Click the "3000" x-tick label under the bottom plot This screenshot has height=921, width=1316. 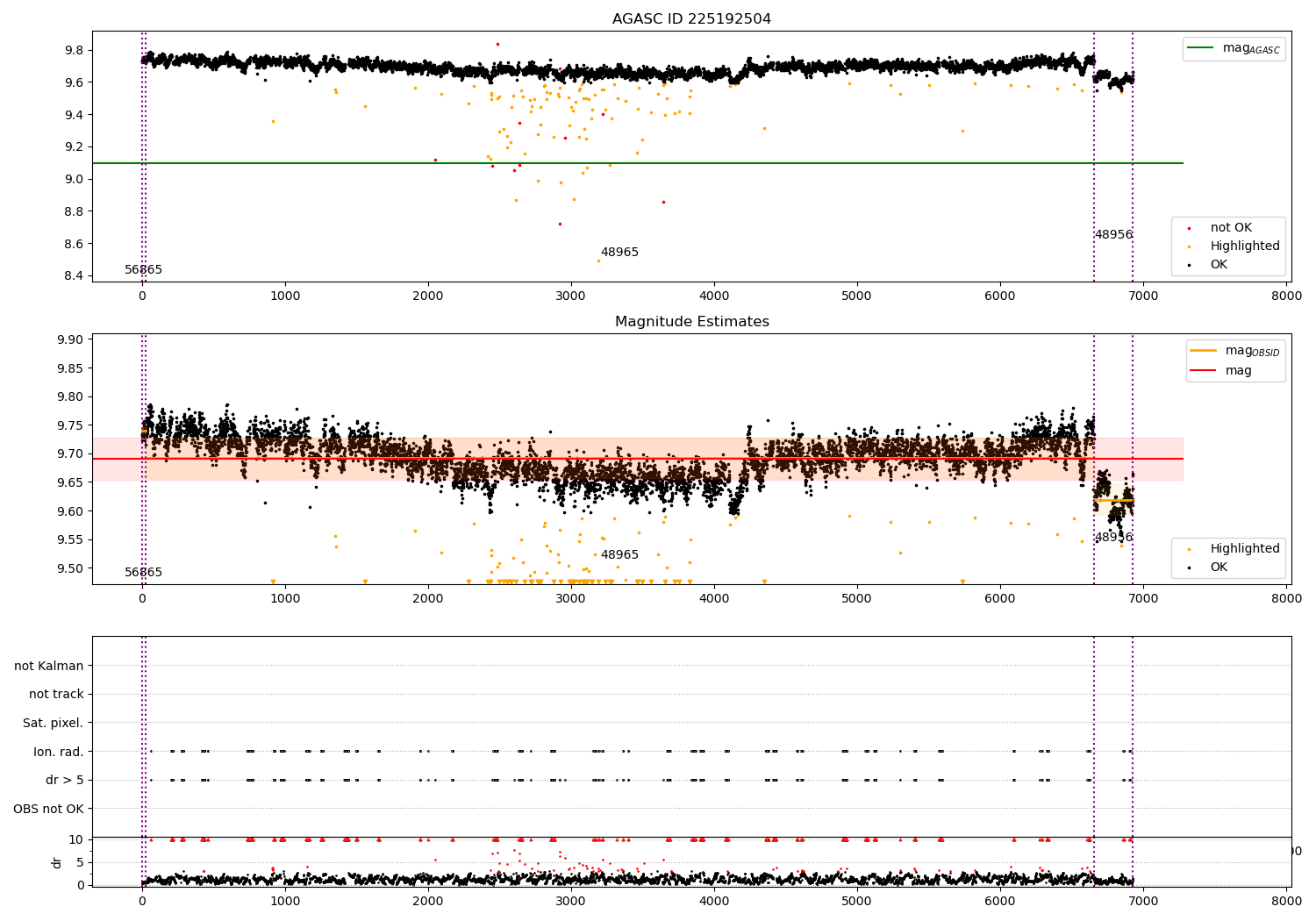[x=571, y=902]
